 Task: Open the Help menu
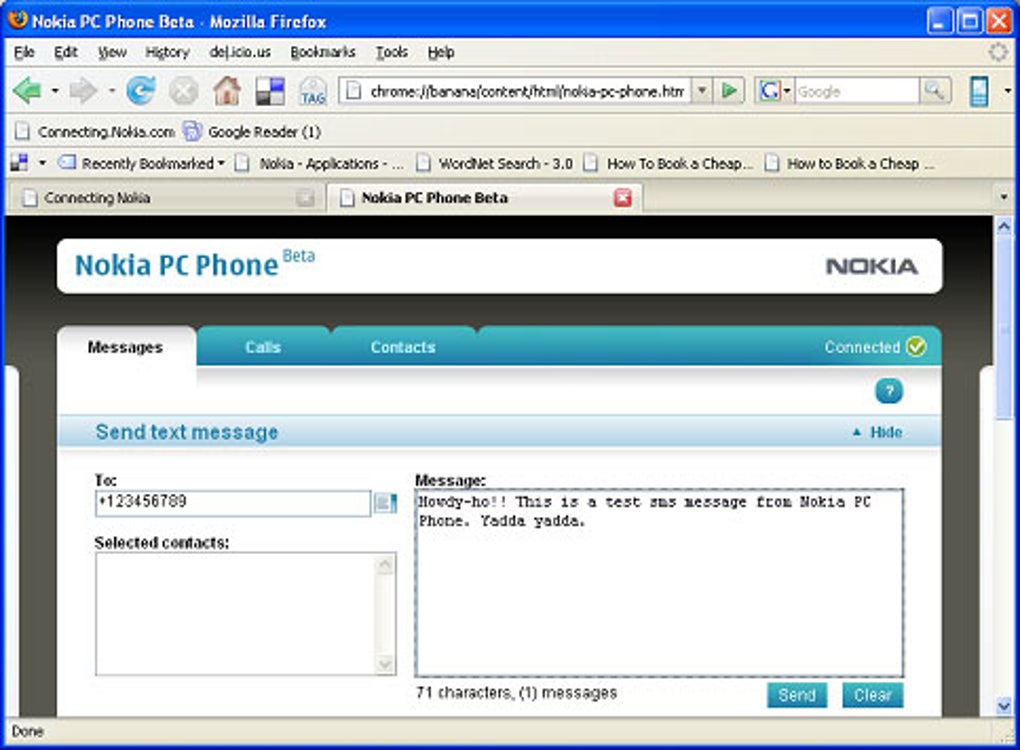point(441,52)
